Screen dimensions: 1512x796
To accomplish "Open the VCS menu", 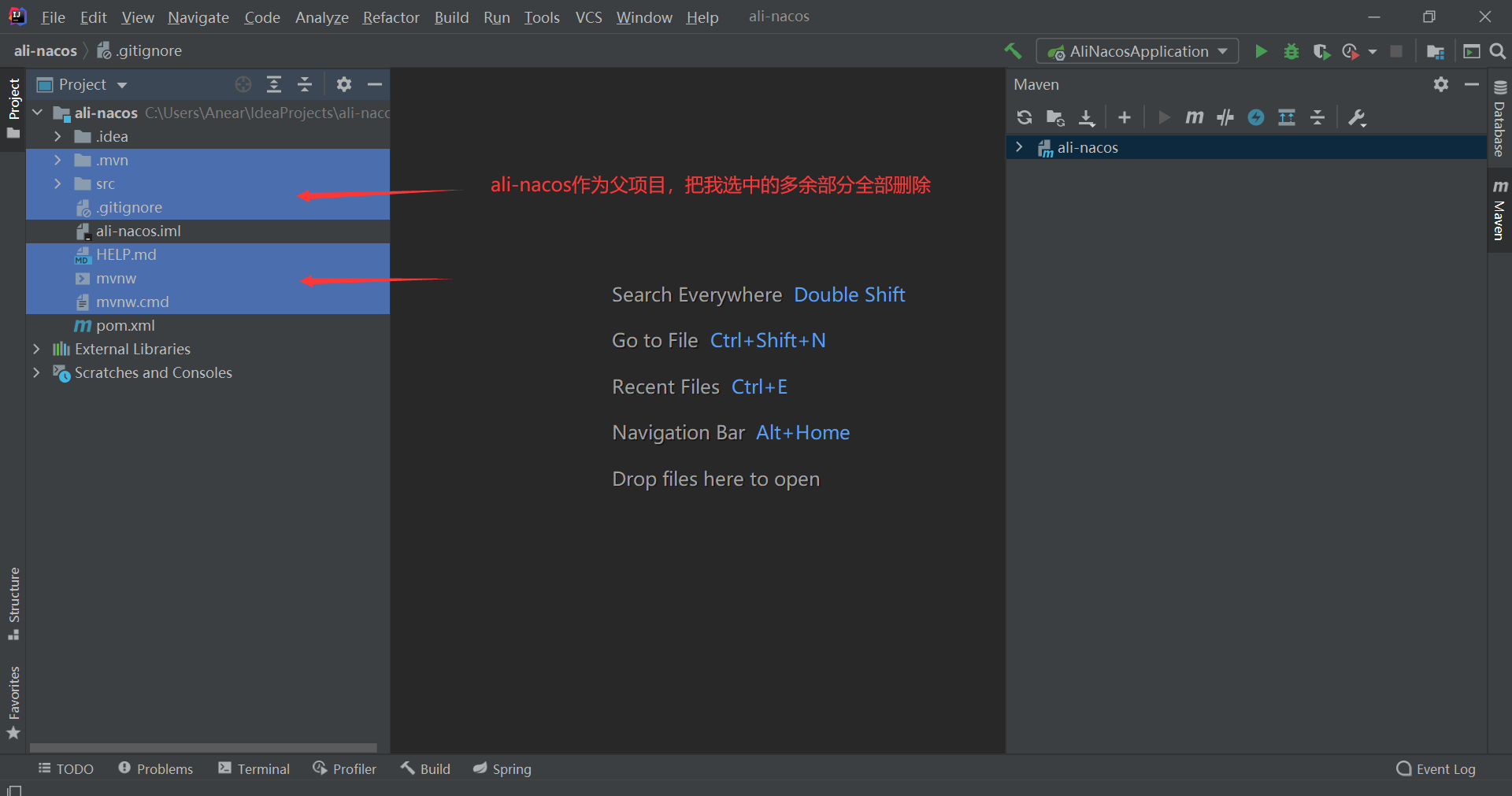I will 588,17.
